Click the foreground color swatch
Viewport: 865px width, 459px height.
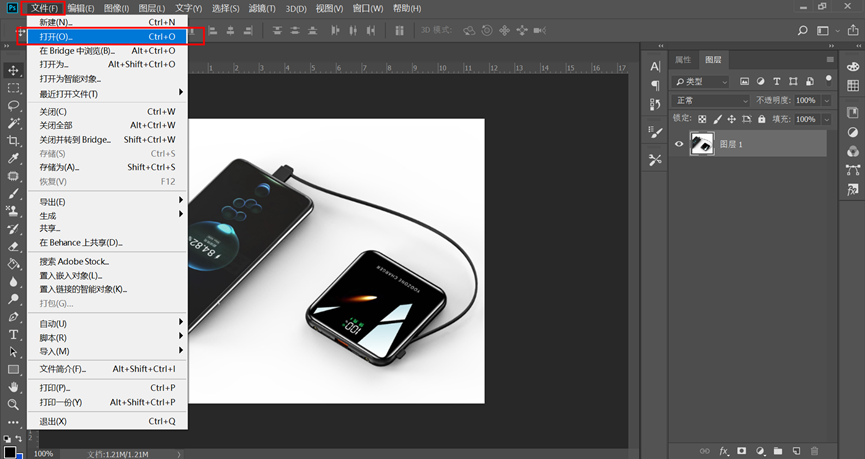(x=9, y=452)
